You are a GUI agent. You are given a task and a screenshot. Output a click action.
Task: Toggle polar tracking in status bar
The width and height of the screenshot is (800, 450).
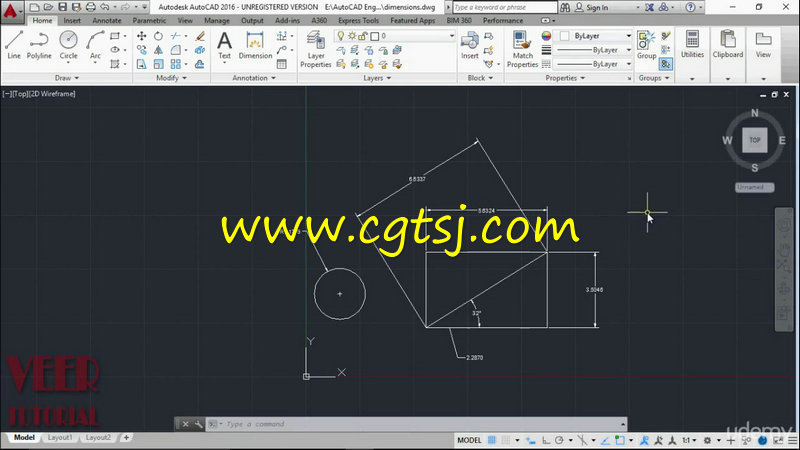(x=559, y=440)
